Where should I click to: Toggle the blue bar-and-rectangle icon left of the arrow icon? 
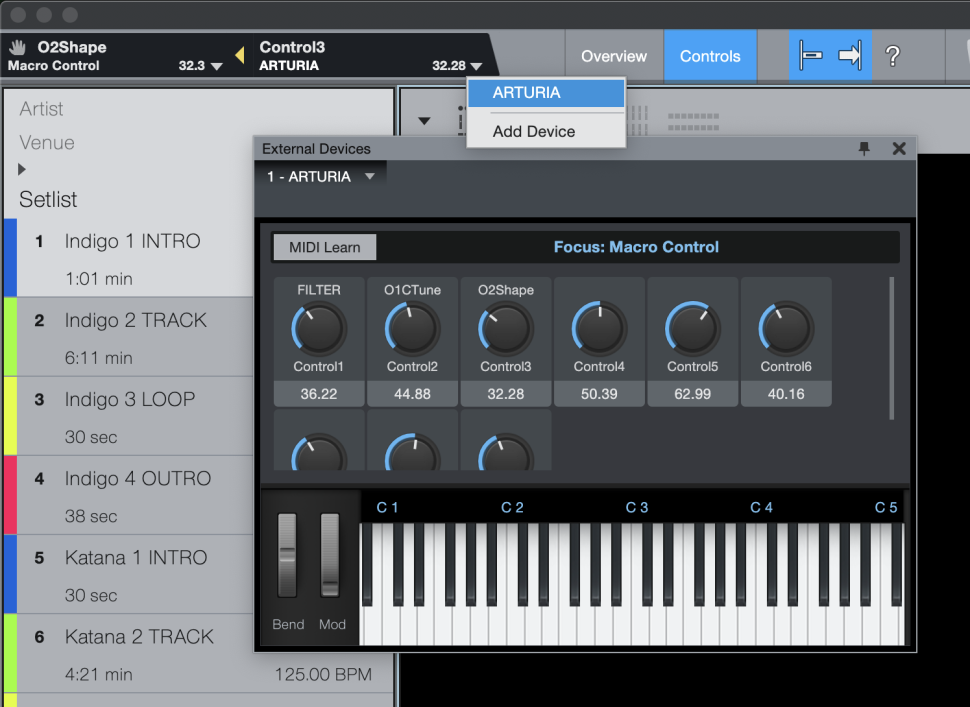tap(810, 56)
